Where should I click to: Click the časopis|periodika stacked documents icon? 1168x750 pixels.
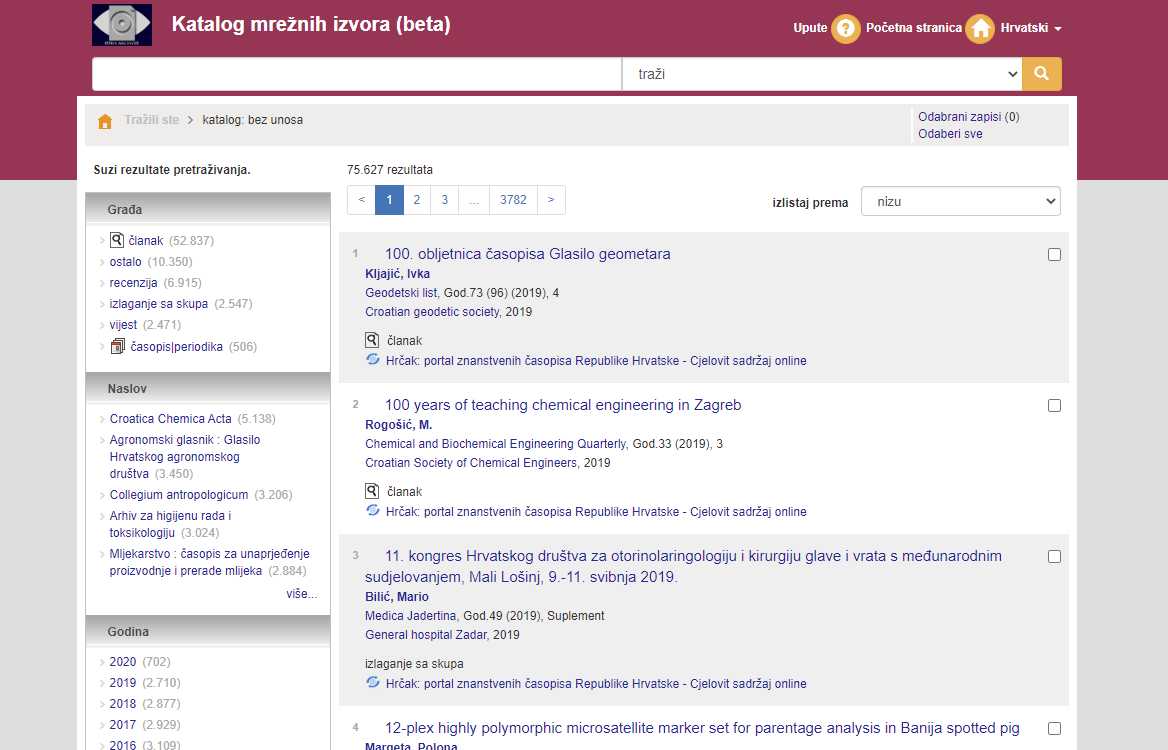click(117, 347)
